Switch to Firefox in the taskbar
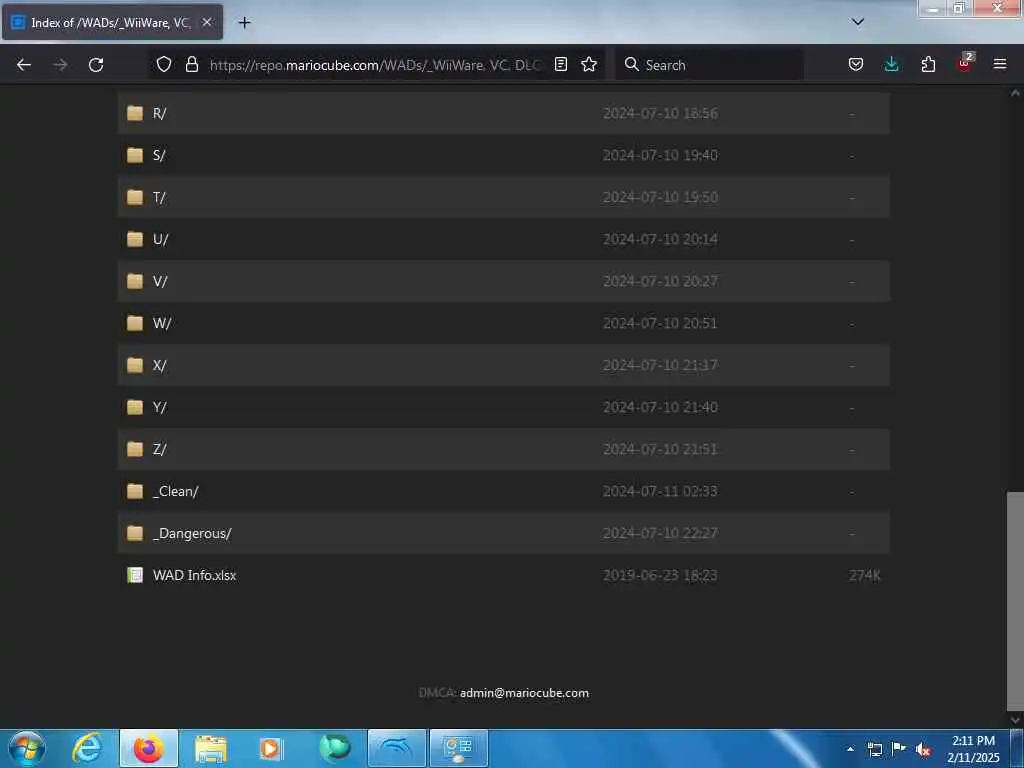1024x768 pixels. click(149, 748)
